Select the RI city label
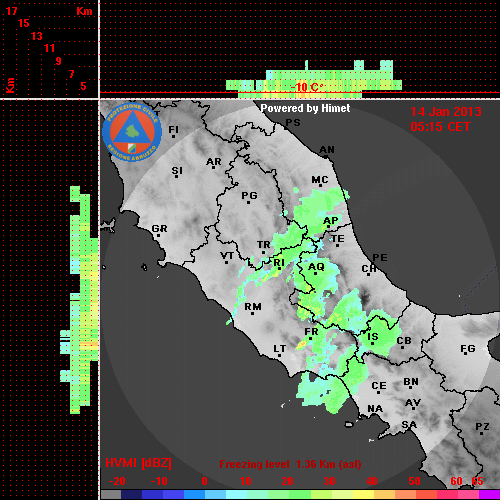Image resolution: width=500 pixels, height=500 pixels. coord(279,263)
